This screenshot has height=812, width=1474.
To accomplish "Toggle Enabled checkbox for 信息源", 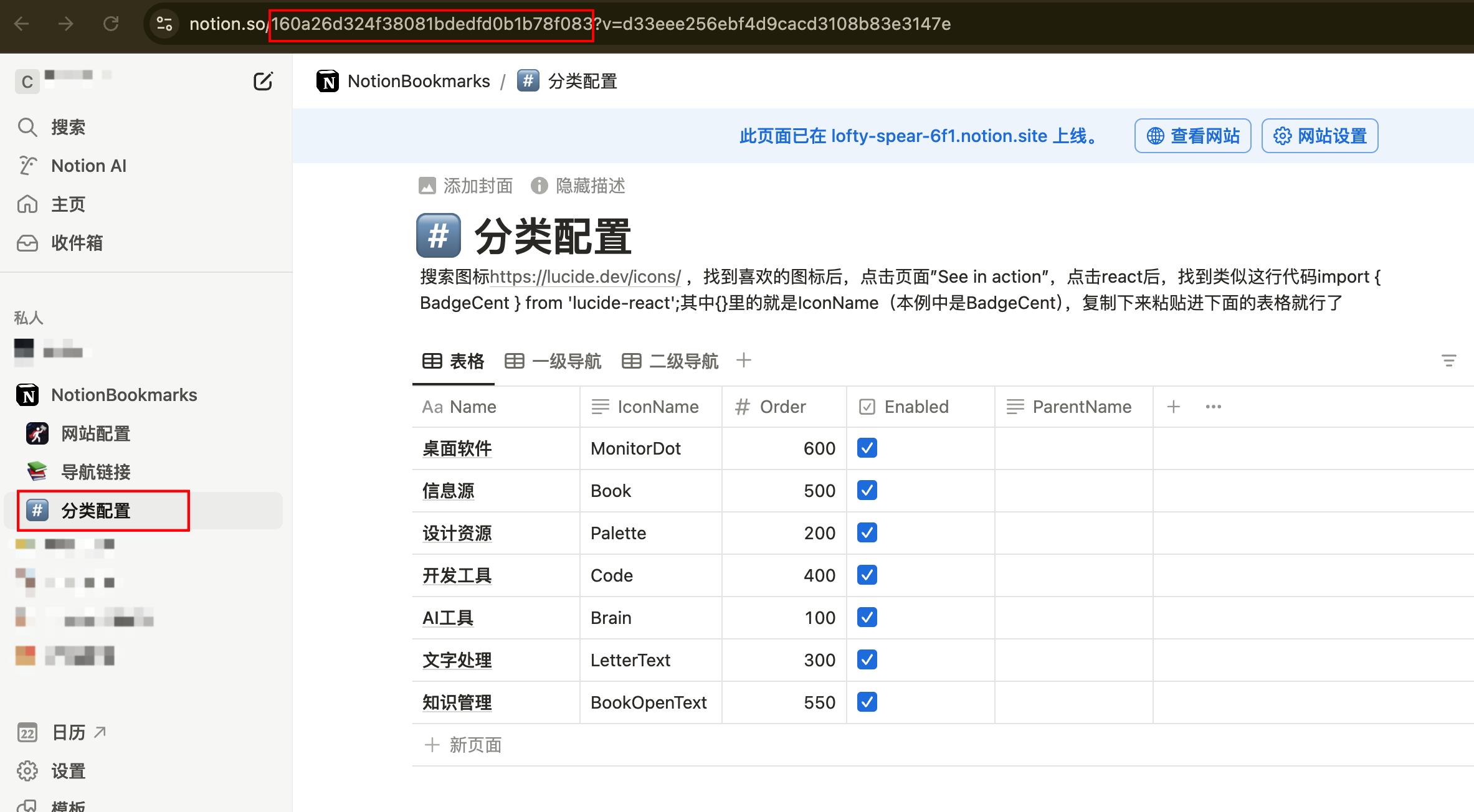I will coord(867,490).
